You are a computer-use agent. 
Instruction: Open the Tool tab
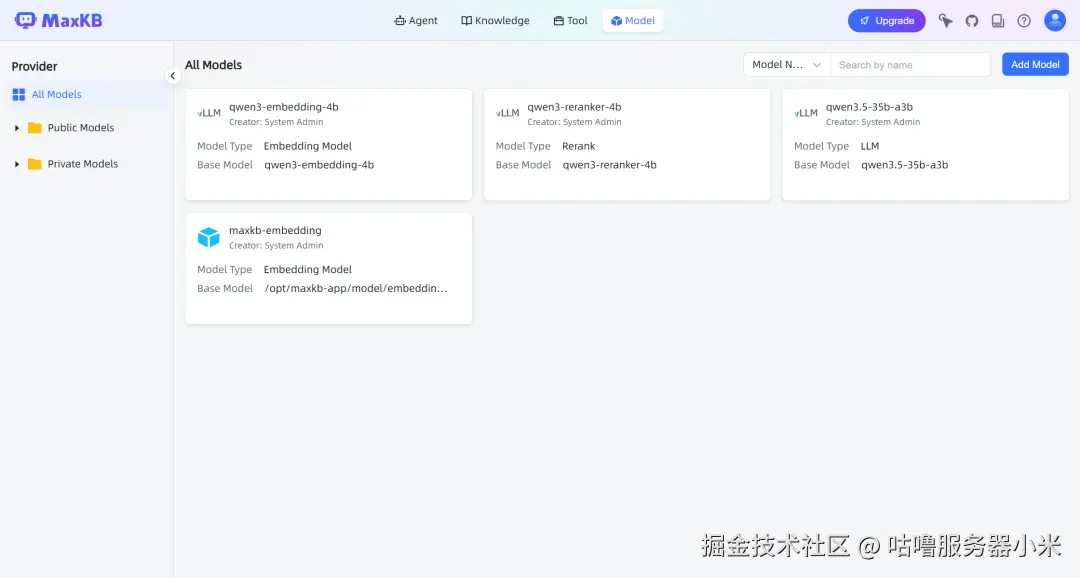pyautogui.click(x=570, y=21)
